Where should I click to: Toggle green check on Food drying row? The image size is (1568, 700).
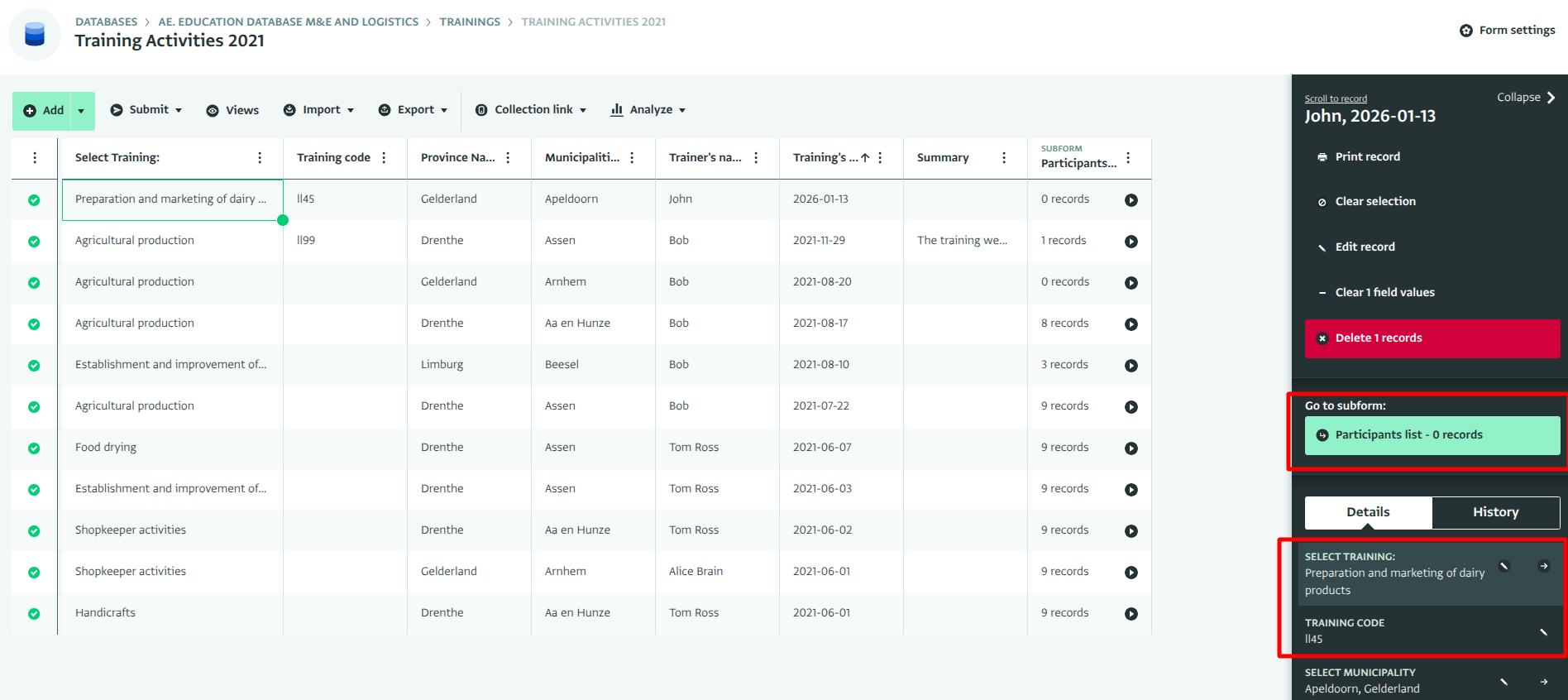pos(34,448)
